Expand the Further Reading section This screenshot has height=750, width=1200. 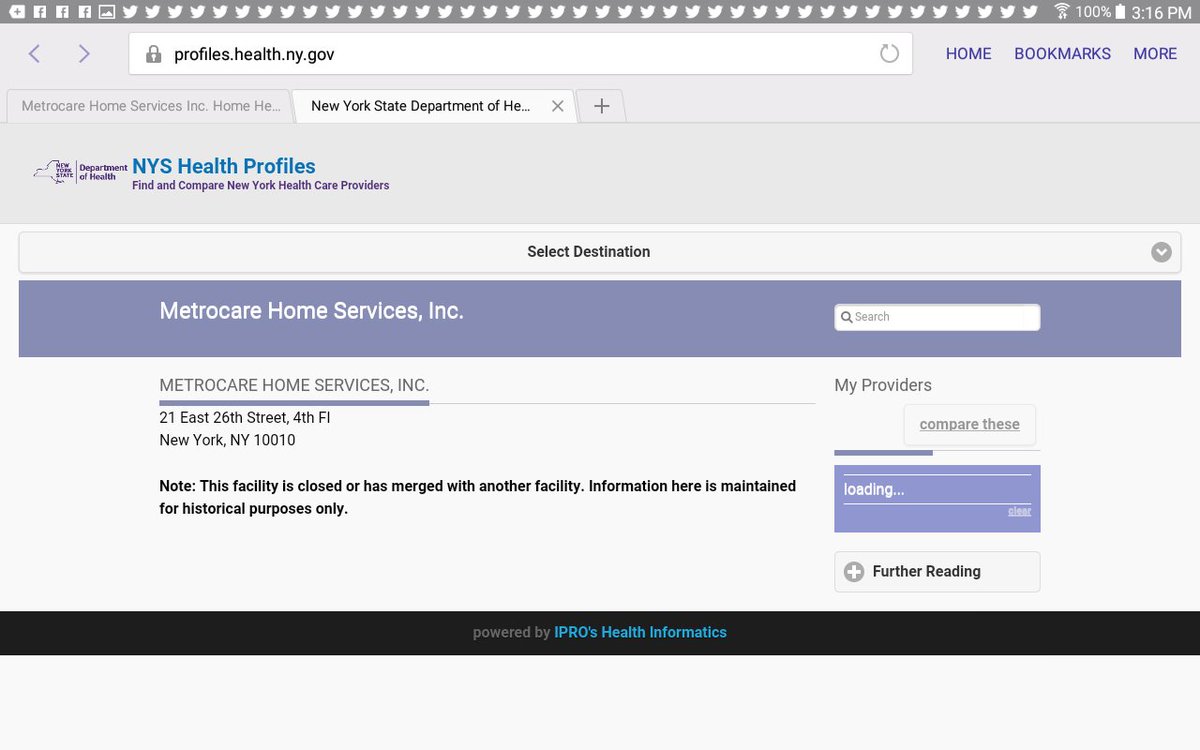click(x=937, y=572)
